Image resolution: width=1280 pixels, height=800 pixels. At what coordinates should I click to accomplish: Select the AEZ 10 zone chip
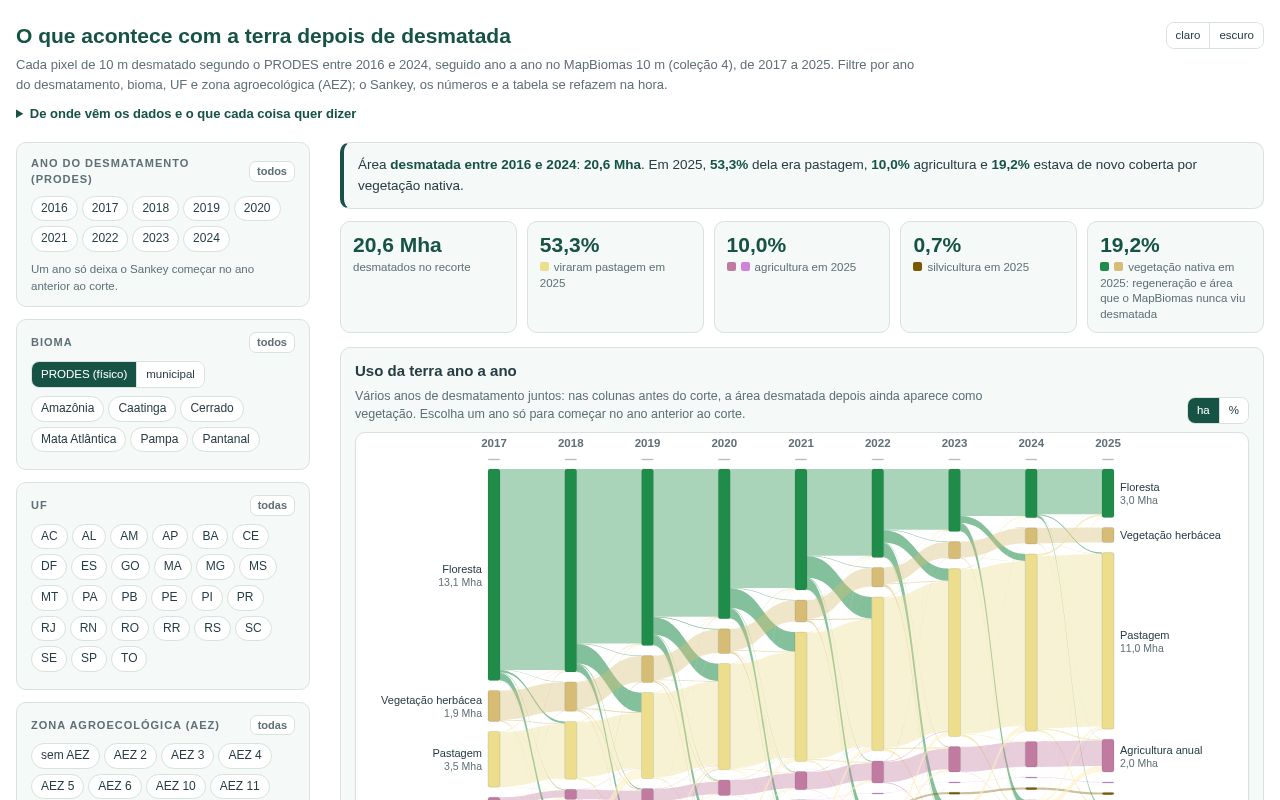click(x=176, y=786)
